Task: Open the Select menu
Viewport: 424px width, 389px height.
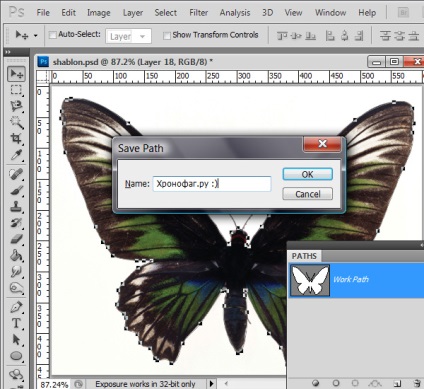Action: (165, 13)
